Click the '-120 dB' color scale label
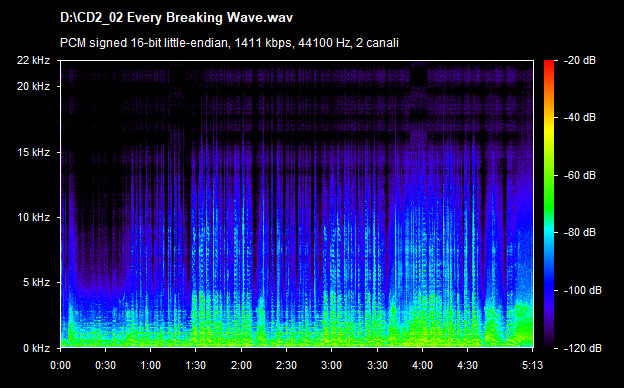The height and width of the screenshot is (388, 624). 583,348
